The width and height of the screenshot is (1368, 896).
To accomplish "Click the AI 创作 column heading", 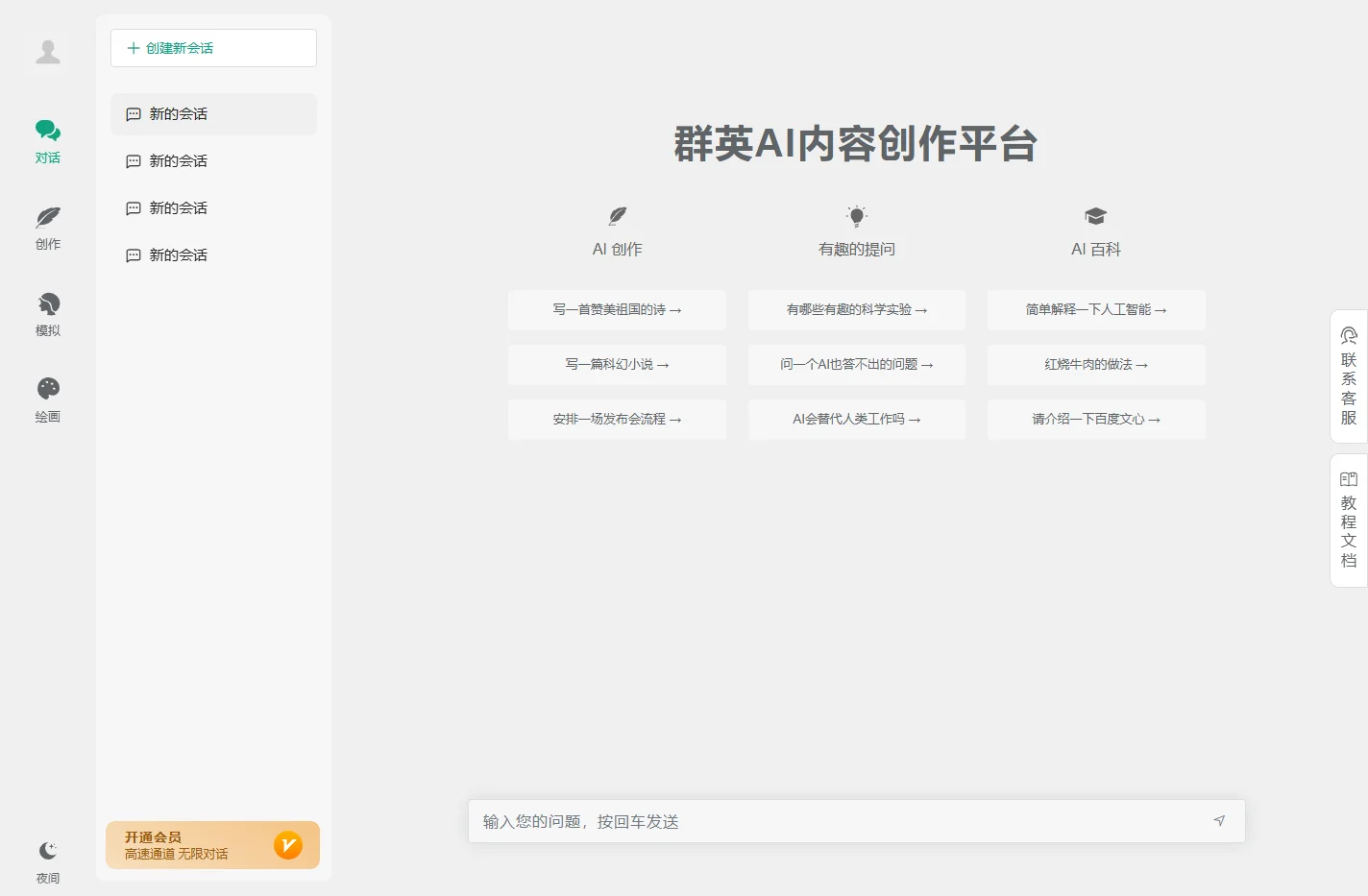I will 618,250.
